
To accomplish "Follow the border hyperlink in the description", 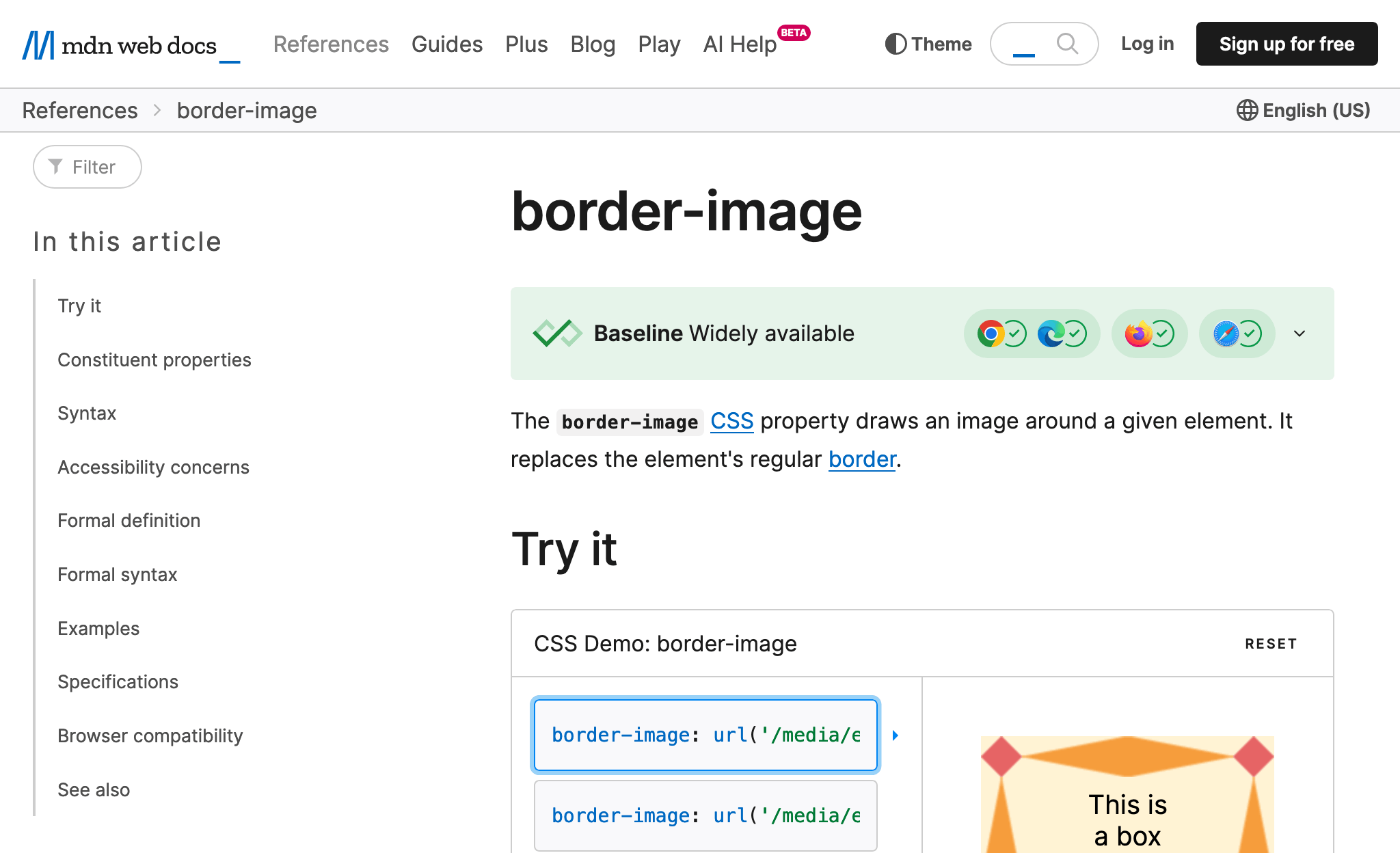I will (861, 459).
